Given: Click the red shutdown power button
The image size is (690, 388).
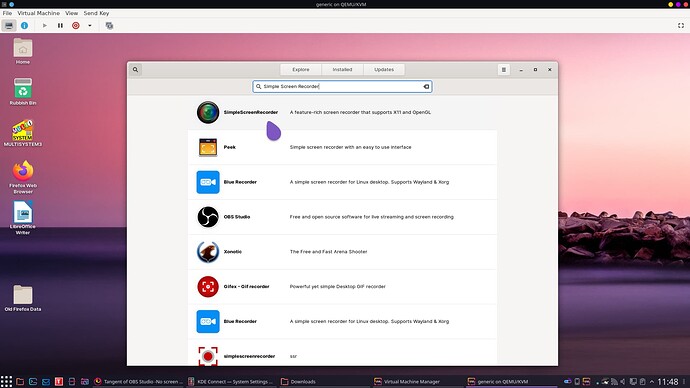Looking at the screenshot, I should [x=76, y=26].
